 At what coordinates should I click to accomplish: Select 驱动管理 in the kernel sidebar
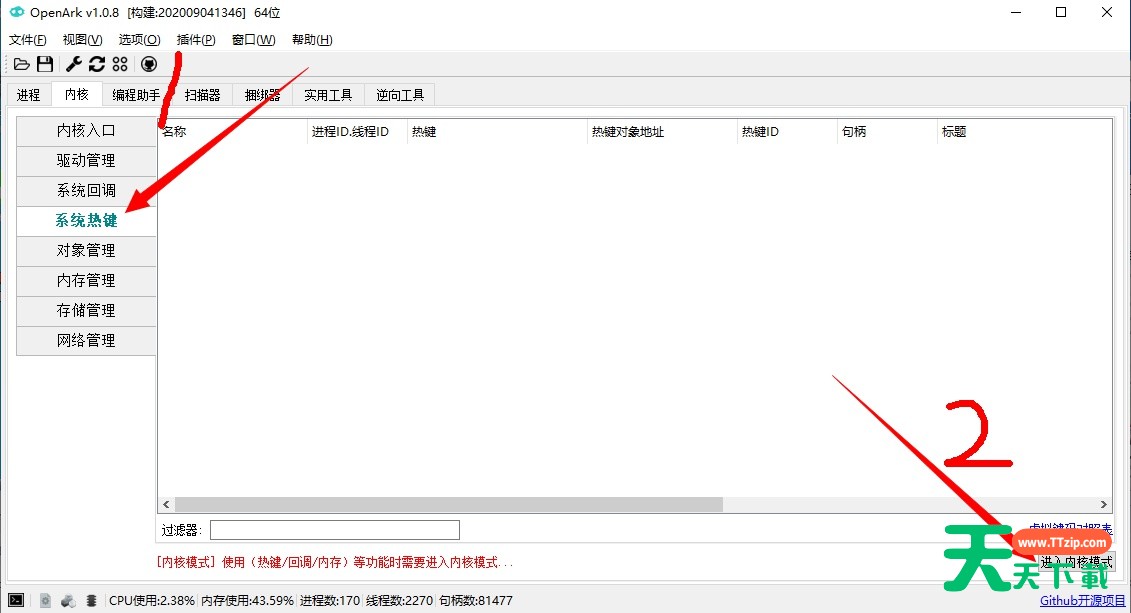(x=86, y=160)
